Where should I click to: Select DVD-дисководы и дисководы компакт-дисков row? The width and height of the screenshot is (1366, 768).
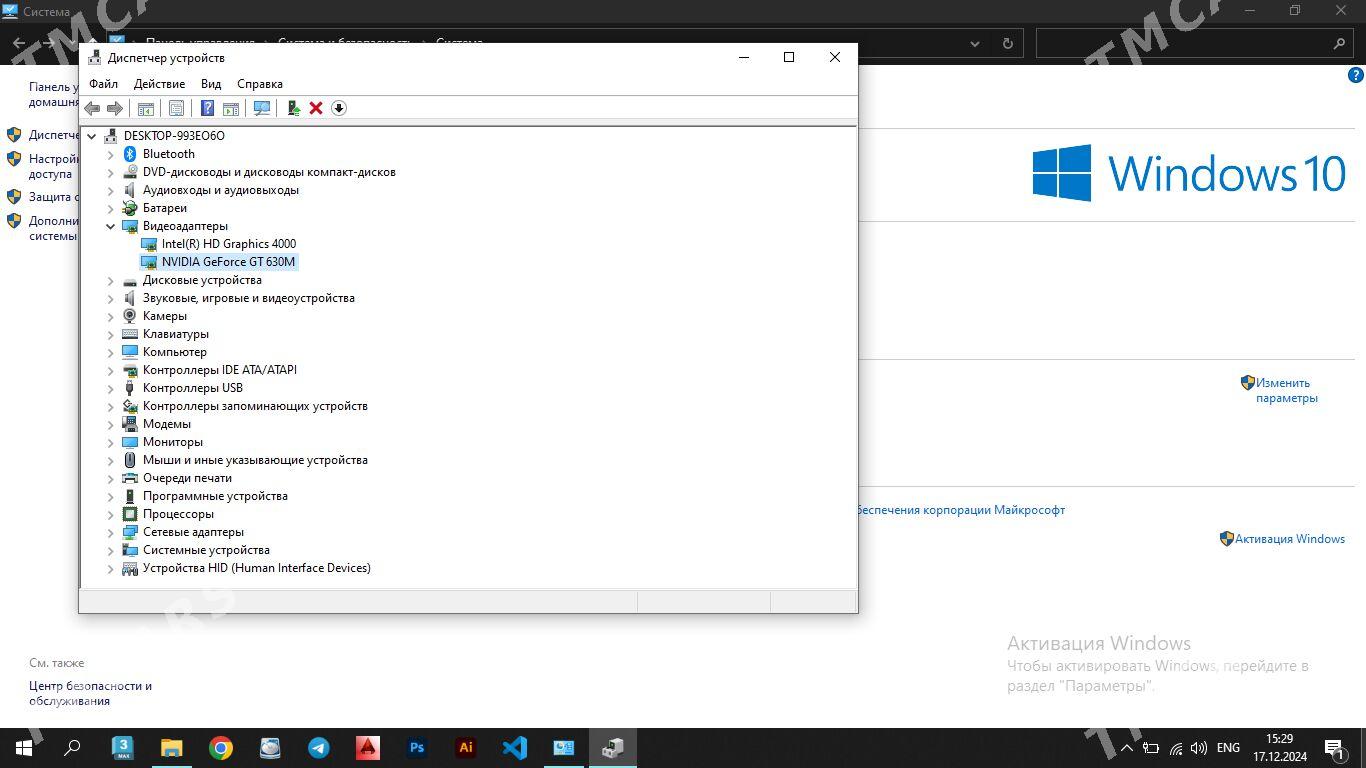(x=269, y=172)
